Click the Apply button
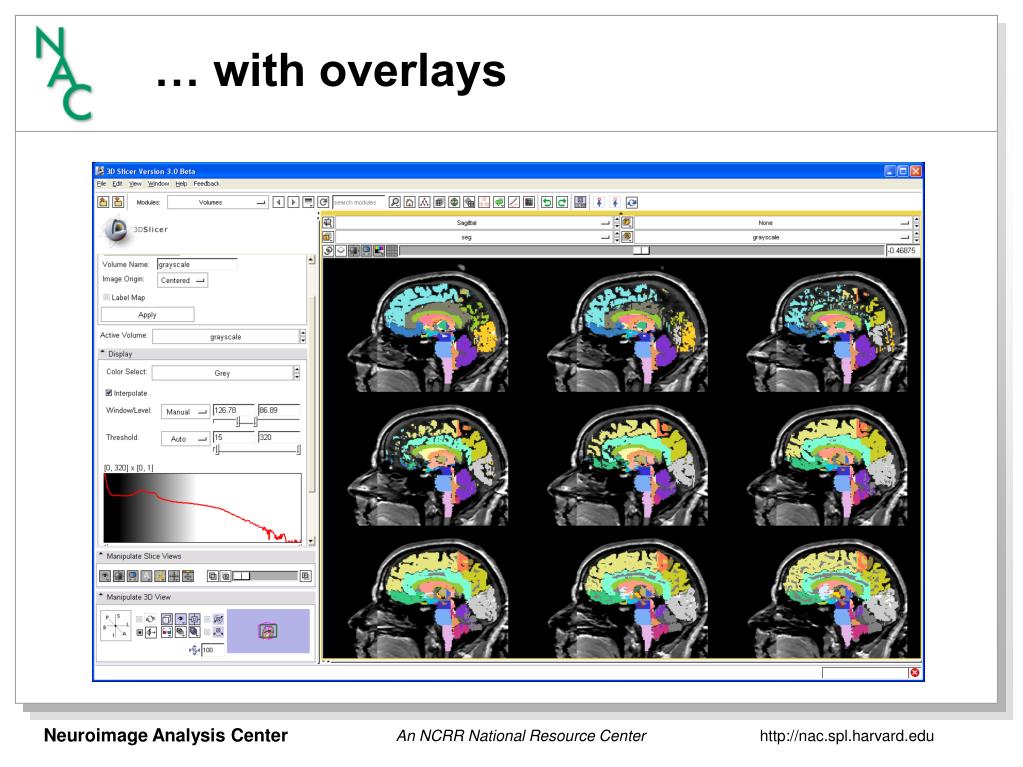 pos(147,315)
